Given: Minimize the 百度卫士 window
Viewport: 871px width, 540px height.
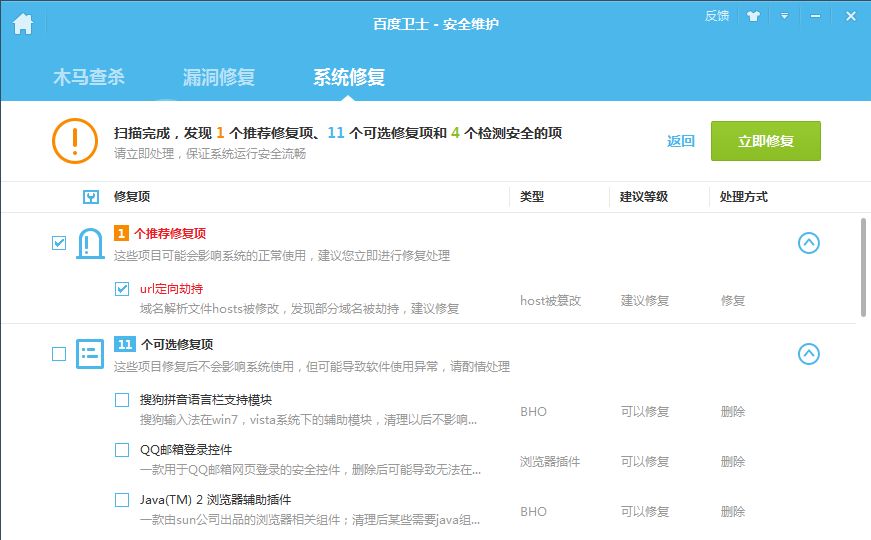Looking at the screenshot, I should pyautogui.click(x=815, y=17).
